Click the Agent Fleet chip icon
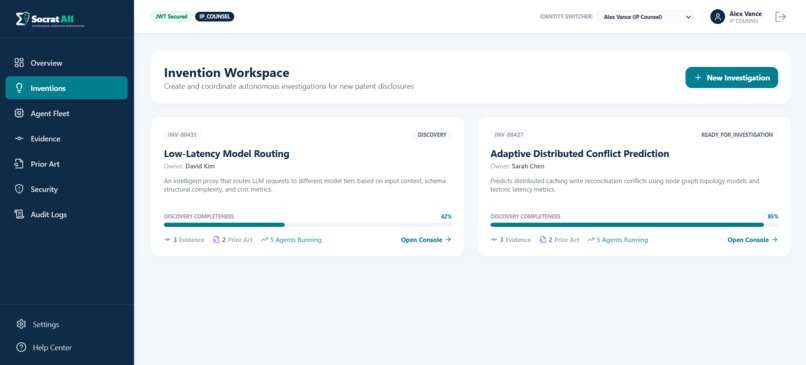 pos(19,113)
